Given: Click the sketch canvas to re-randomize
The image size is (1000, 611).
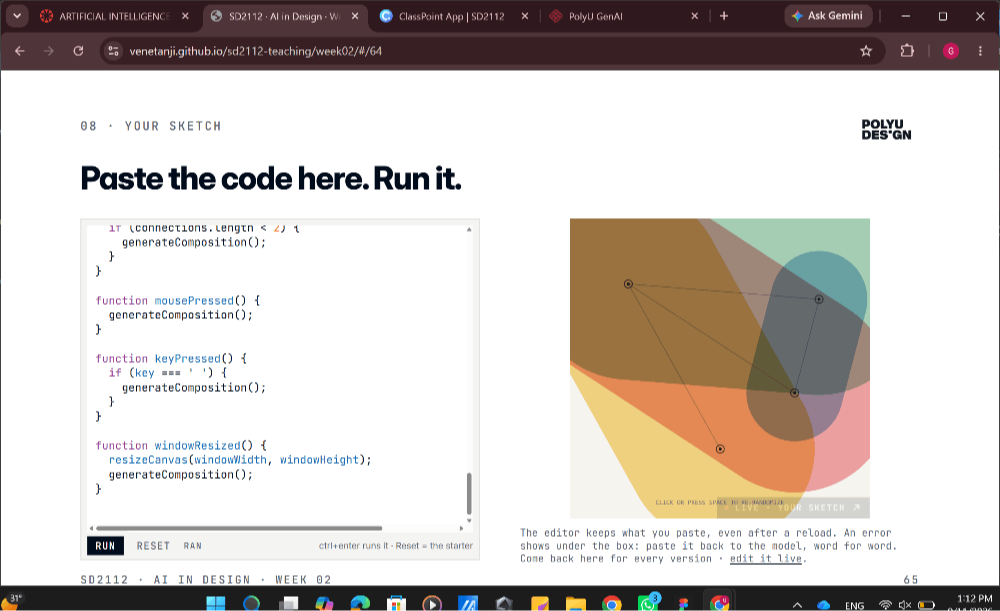Looking at the screenshot, I should tap(719, 368).
